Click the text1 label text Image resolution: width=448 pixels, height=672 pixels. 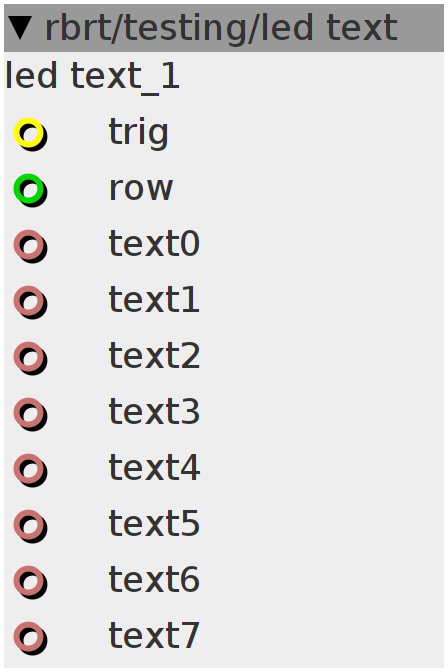pos(154,300)
